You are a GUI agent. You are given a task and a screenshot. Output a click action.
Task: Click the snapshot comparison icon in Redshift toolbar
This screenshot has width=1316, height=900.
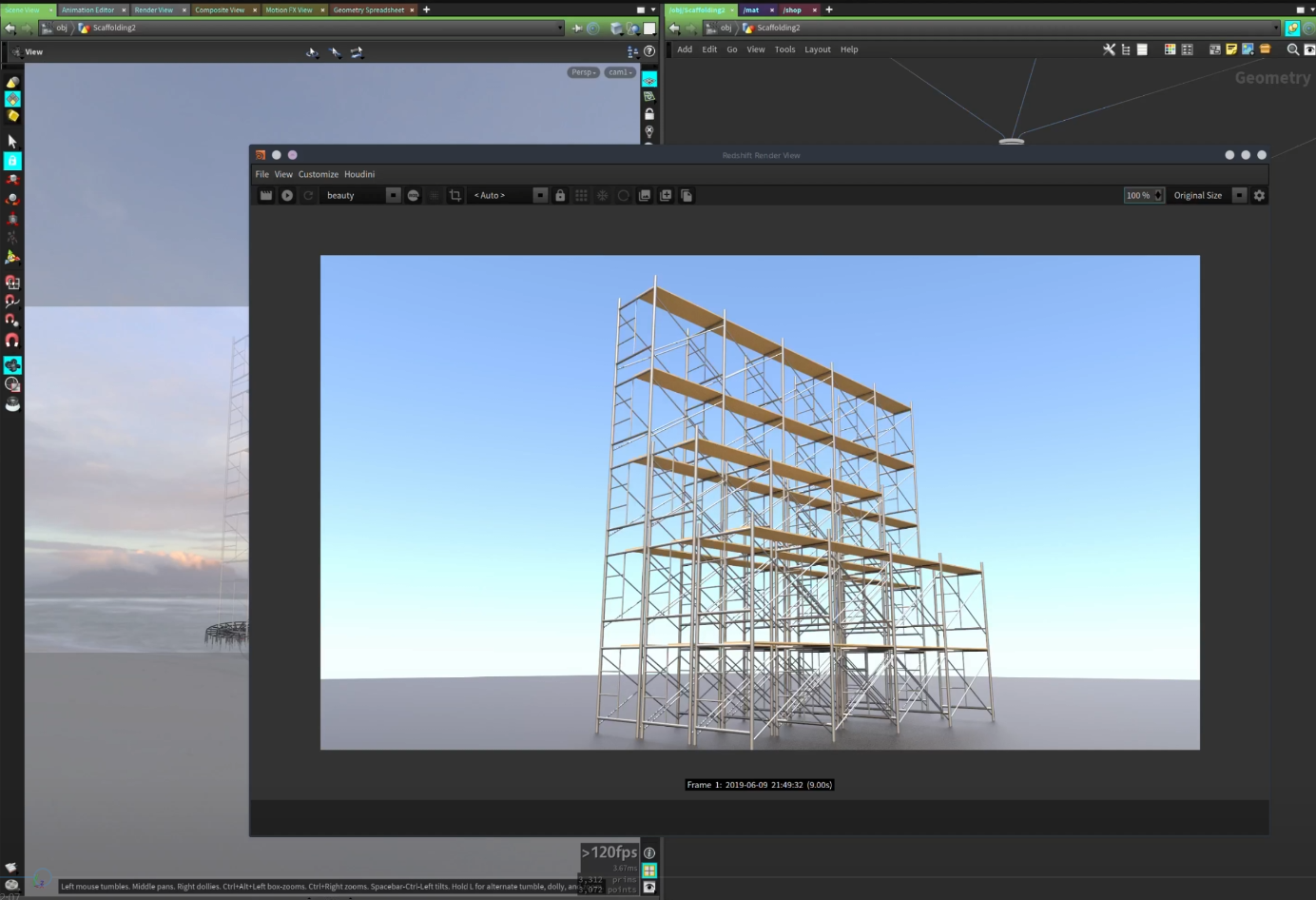tap(645, 195)
